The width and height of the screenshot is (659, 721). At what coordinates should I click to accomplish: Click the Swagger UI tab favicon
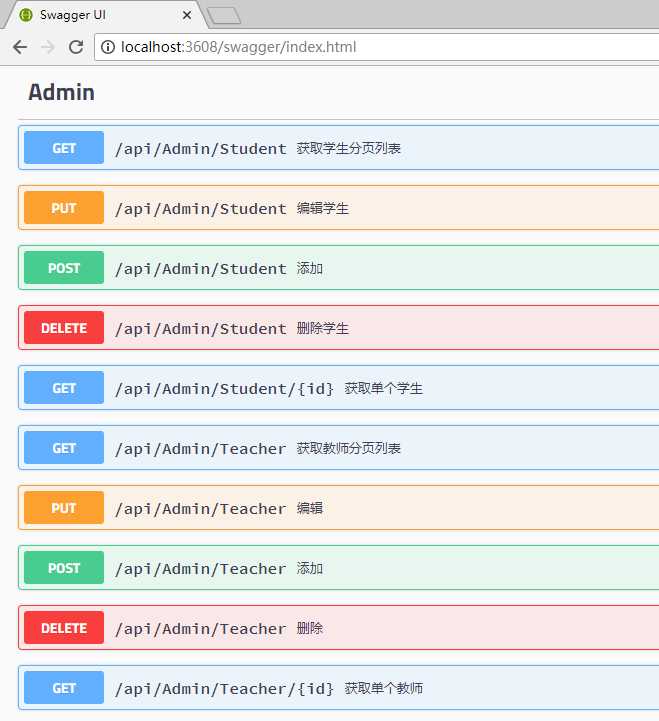click(26, 15)
